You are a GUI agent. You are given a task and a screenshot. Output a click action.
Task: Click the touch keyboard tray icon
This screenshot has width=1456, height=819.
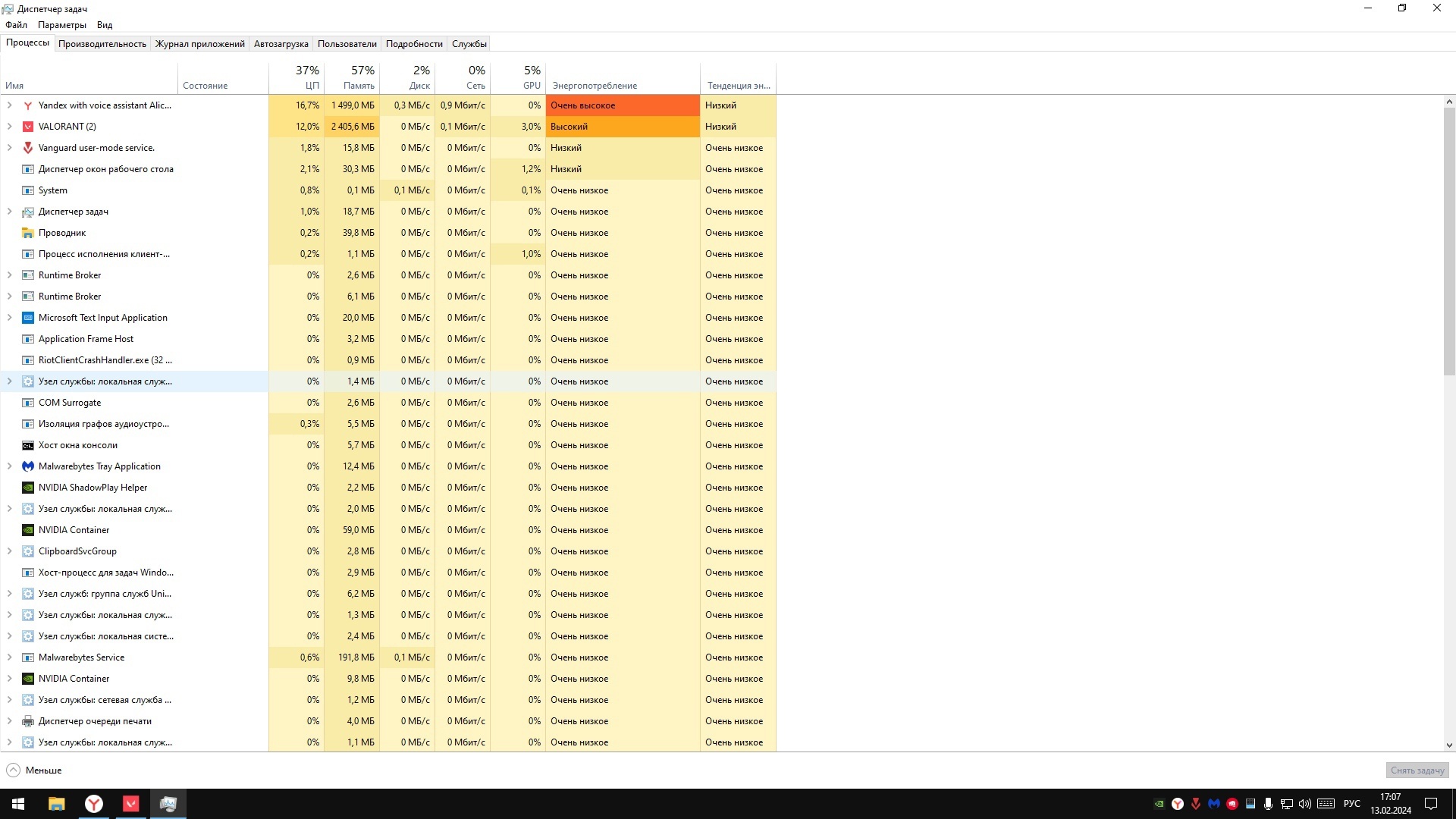(x=1326, y=804)
